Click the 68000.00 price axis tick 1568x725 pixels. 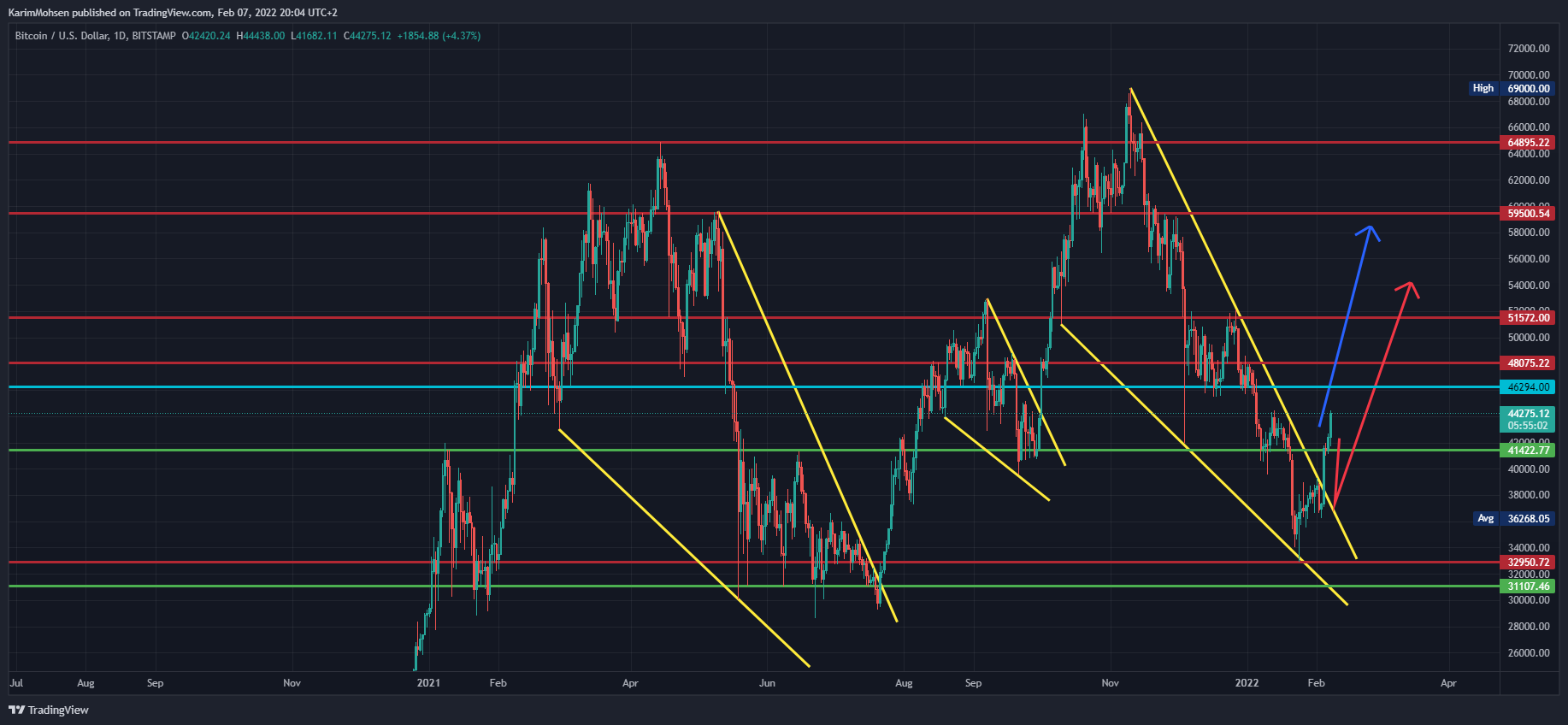tap(1529, 102)
